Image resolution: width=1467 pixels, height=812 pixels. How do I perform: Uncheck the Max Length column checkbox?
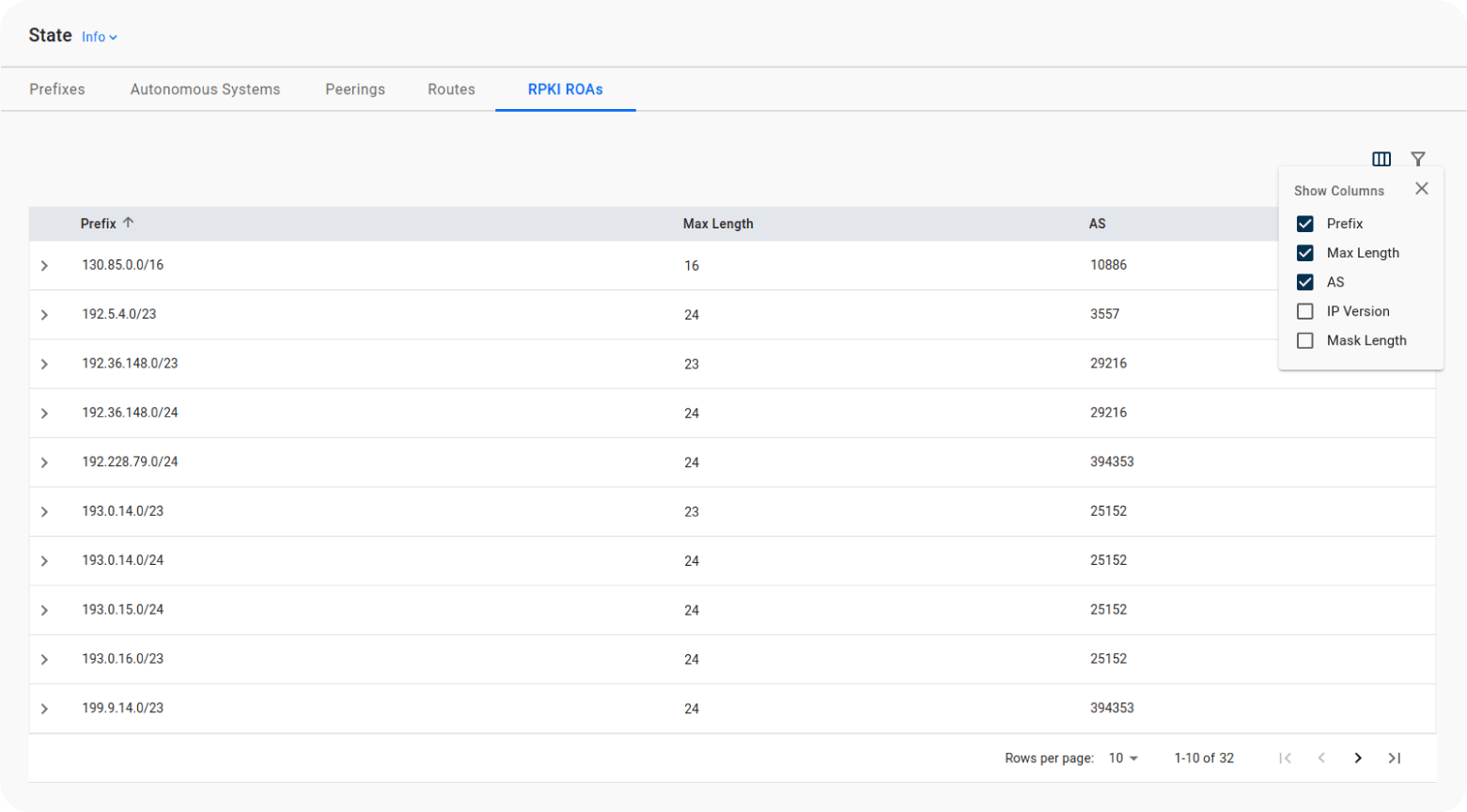pyautogui.click(x=1304, y=253)
